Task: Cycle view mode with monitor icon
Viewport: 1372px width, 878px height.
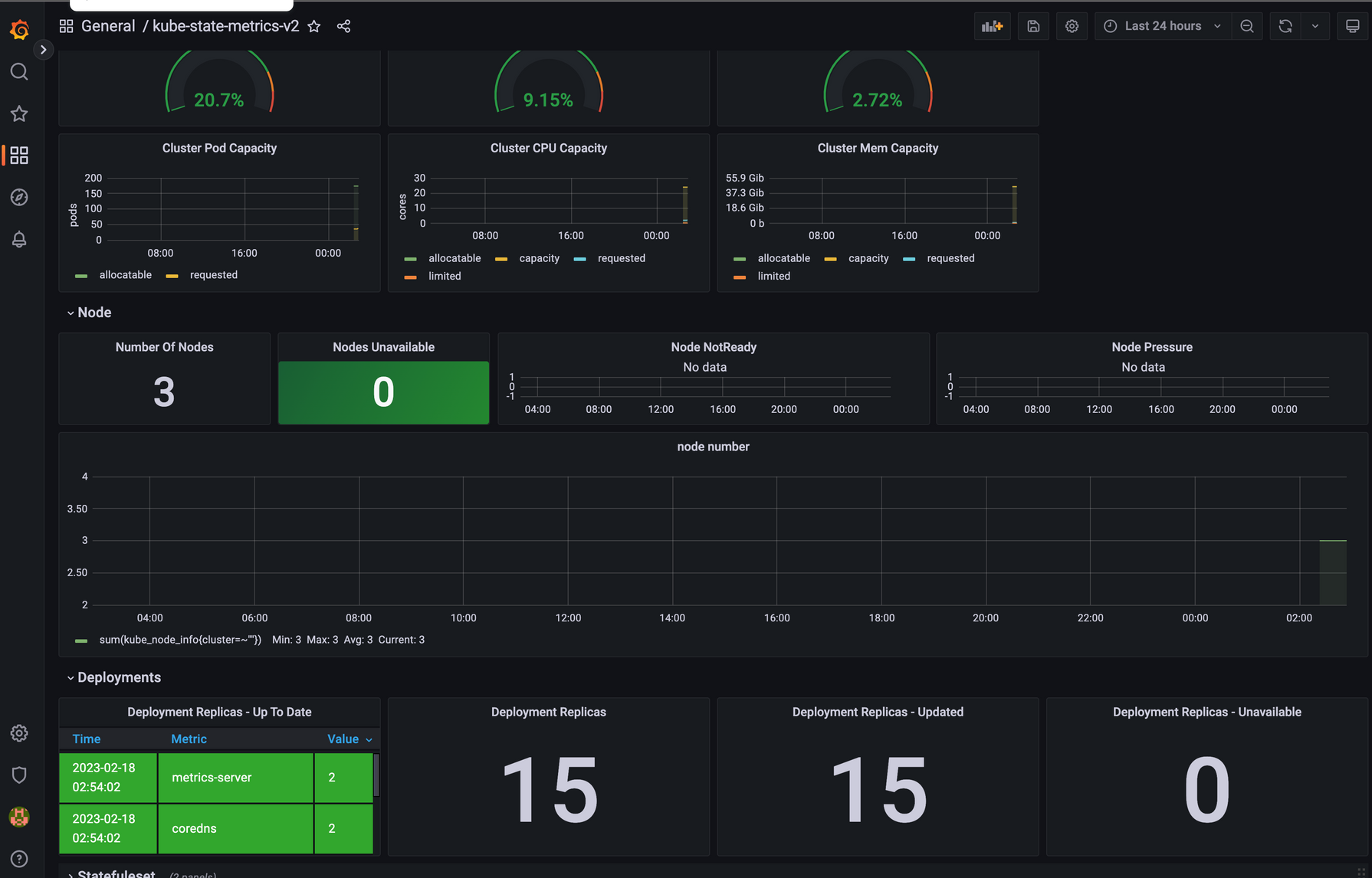Action: (x=1353, y=26)
